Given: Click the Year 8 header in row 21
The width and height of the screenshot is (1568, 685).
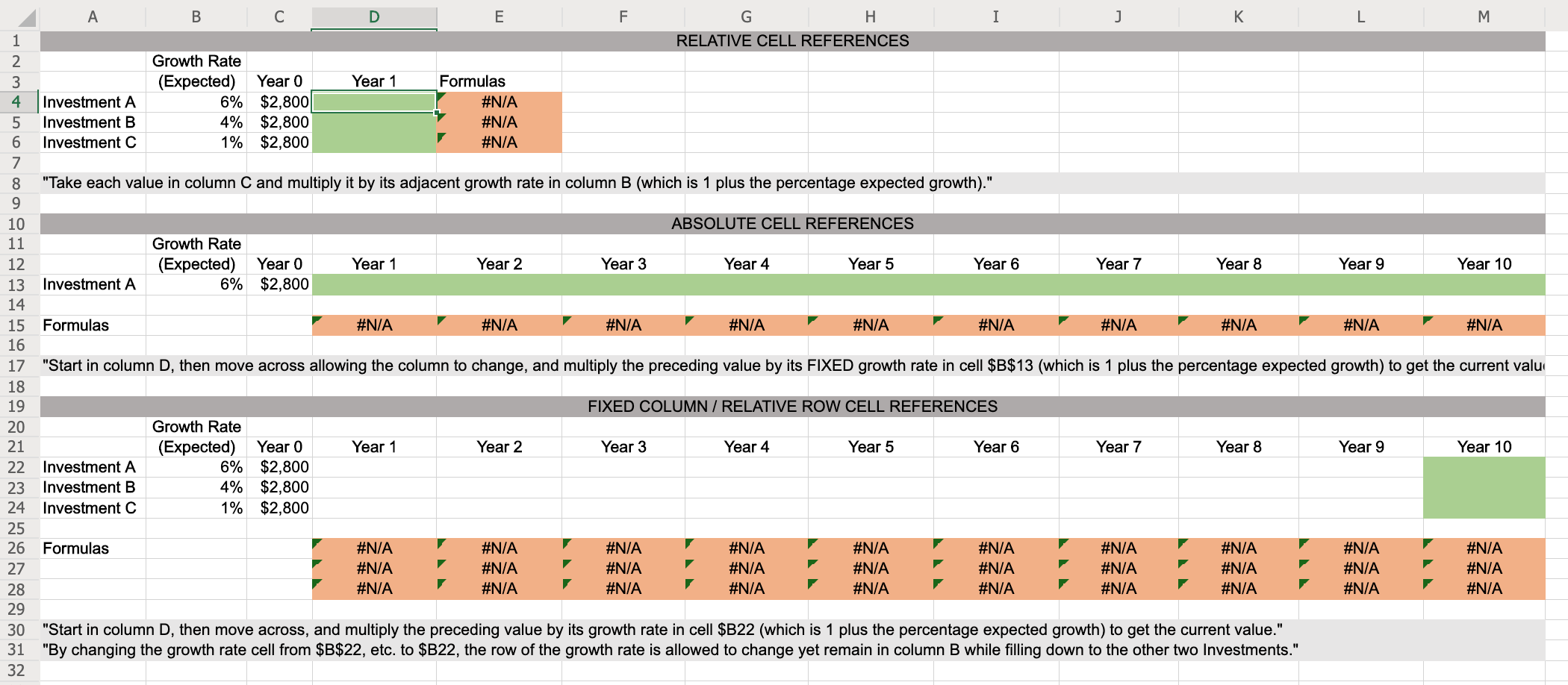Looking at the screenshot, I should click(x=1239, y=447).
